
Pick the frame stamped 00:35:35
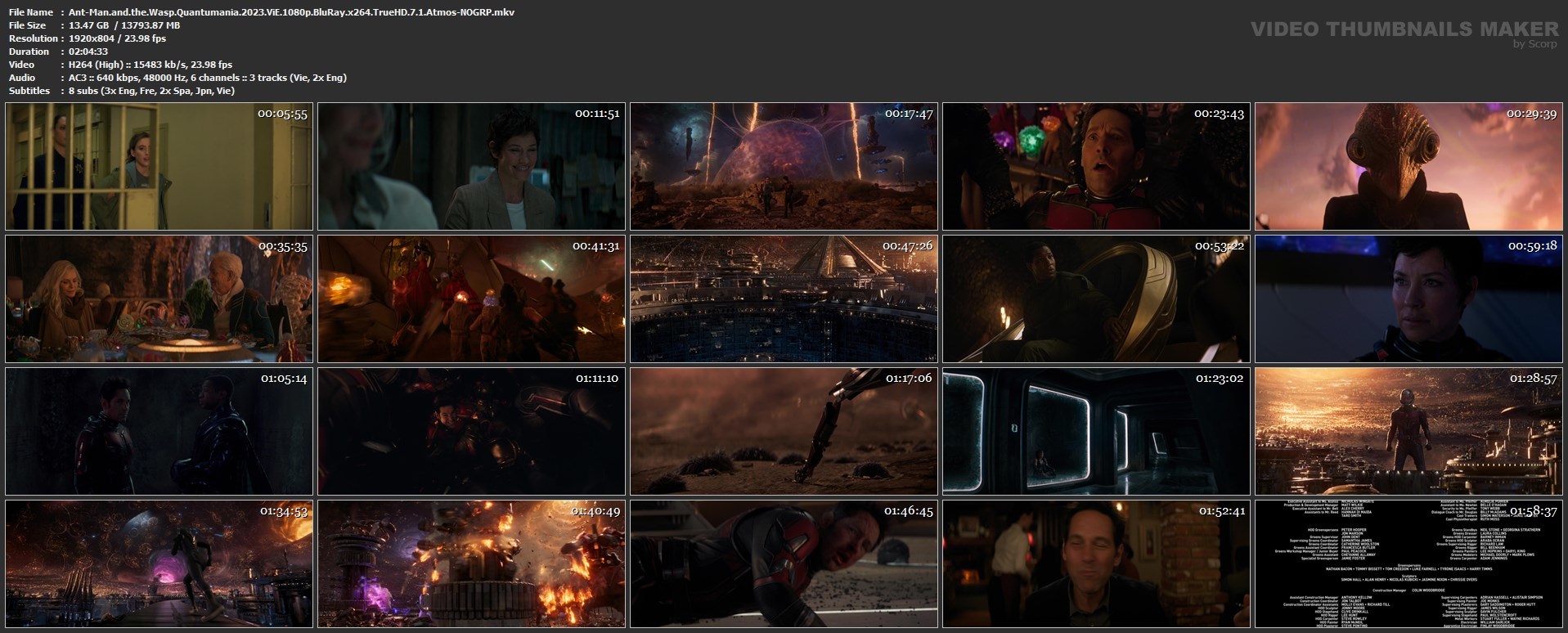(159, 299)
